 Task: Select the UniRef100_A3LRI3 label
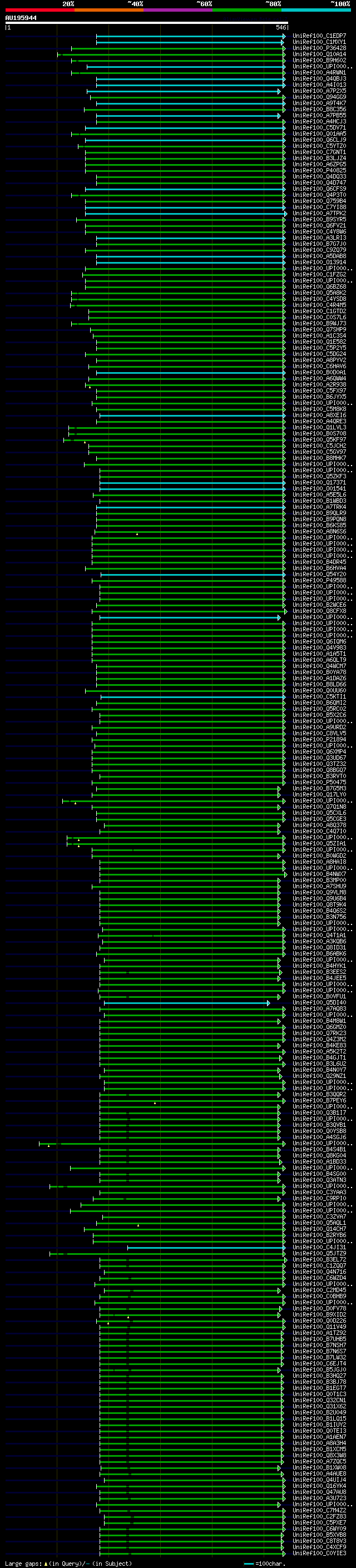tap(319, 238)
